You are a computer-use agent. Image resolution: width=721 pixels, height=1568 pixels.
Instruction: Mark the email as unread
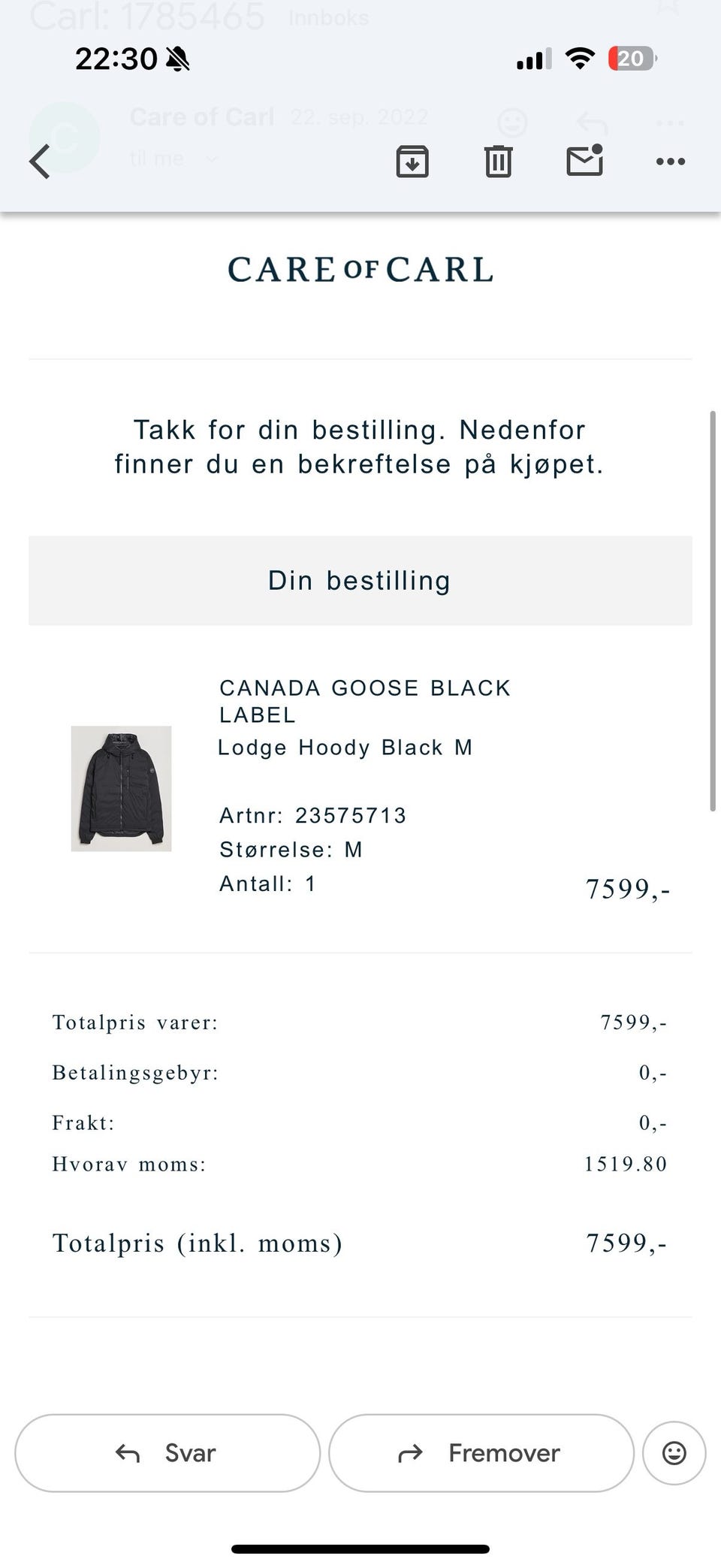[585, 160]
